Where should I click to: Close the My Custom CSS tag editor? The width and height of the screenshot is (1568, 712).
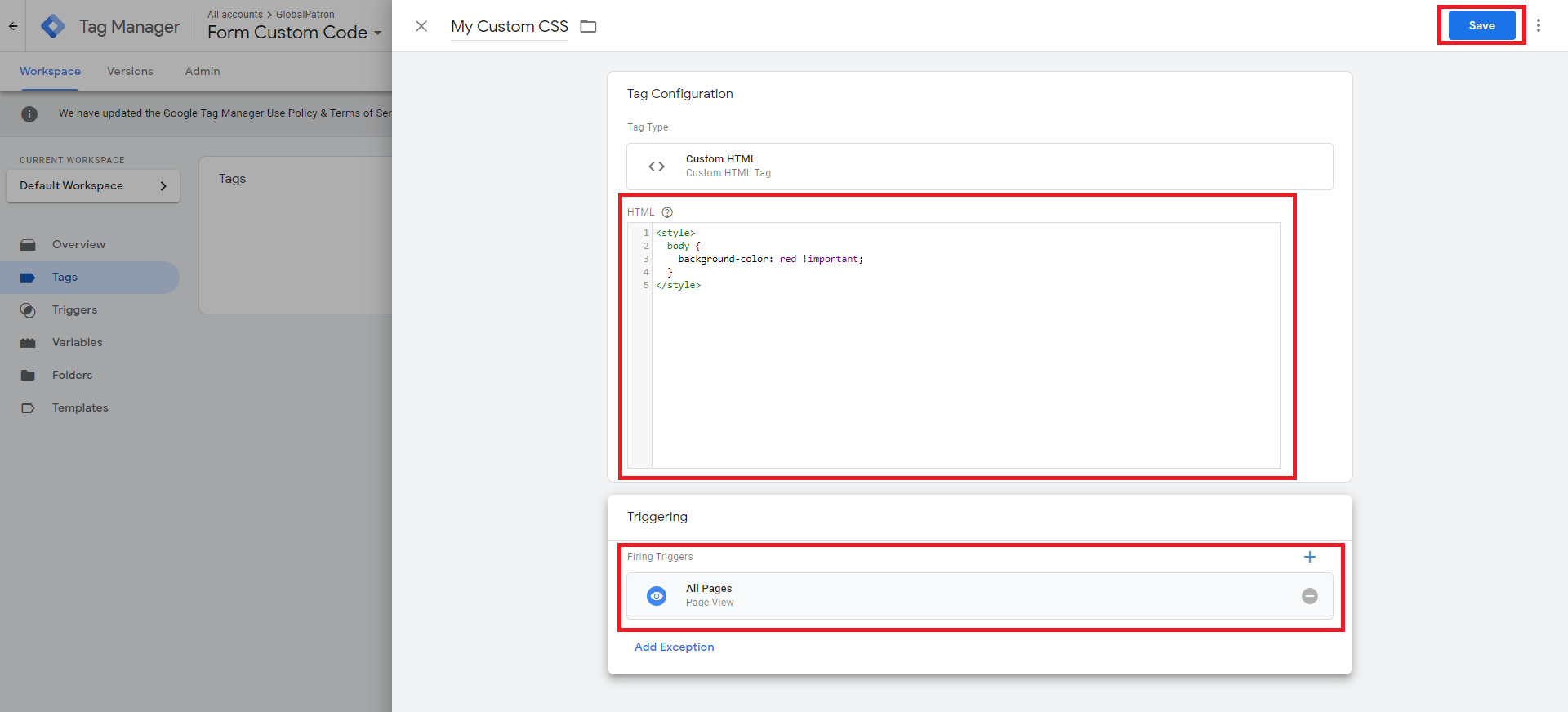421,26
